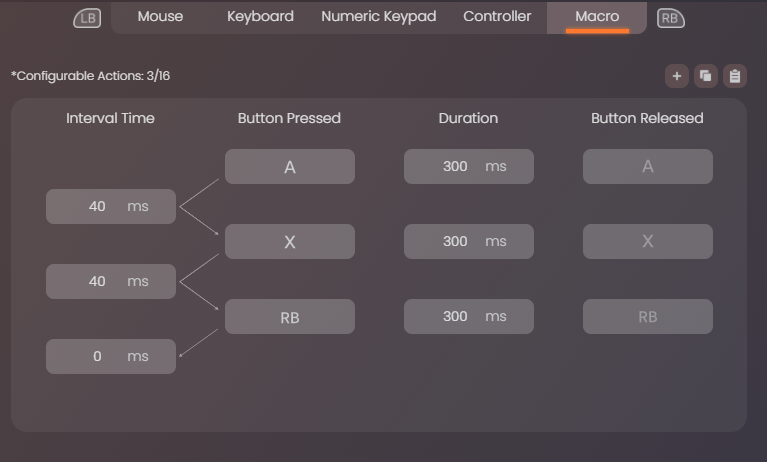Edit the 0 ms interval time field
This screenshot has width=767, height=462.
tap(111, 356)
